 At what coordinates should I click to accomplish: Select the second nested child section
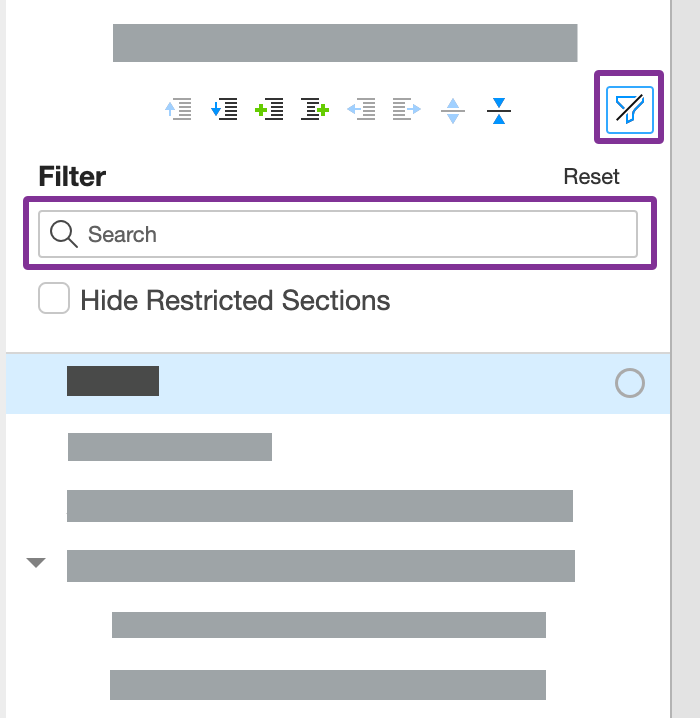pos(327,684)
